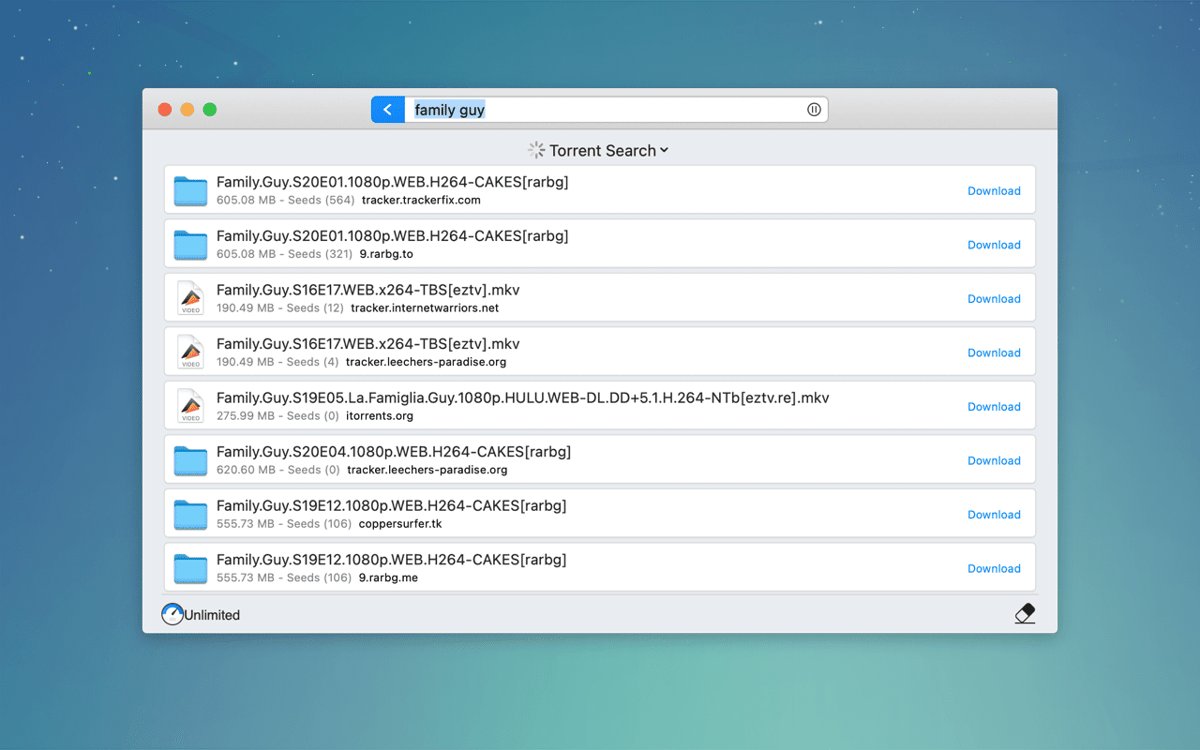The width and height of the screenshot is (1200, 750).
Task: Download the S20E01 torrent from 9.rarbg.to
Action: click(993, 245)
